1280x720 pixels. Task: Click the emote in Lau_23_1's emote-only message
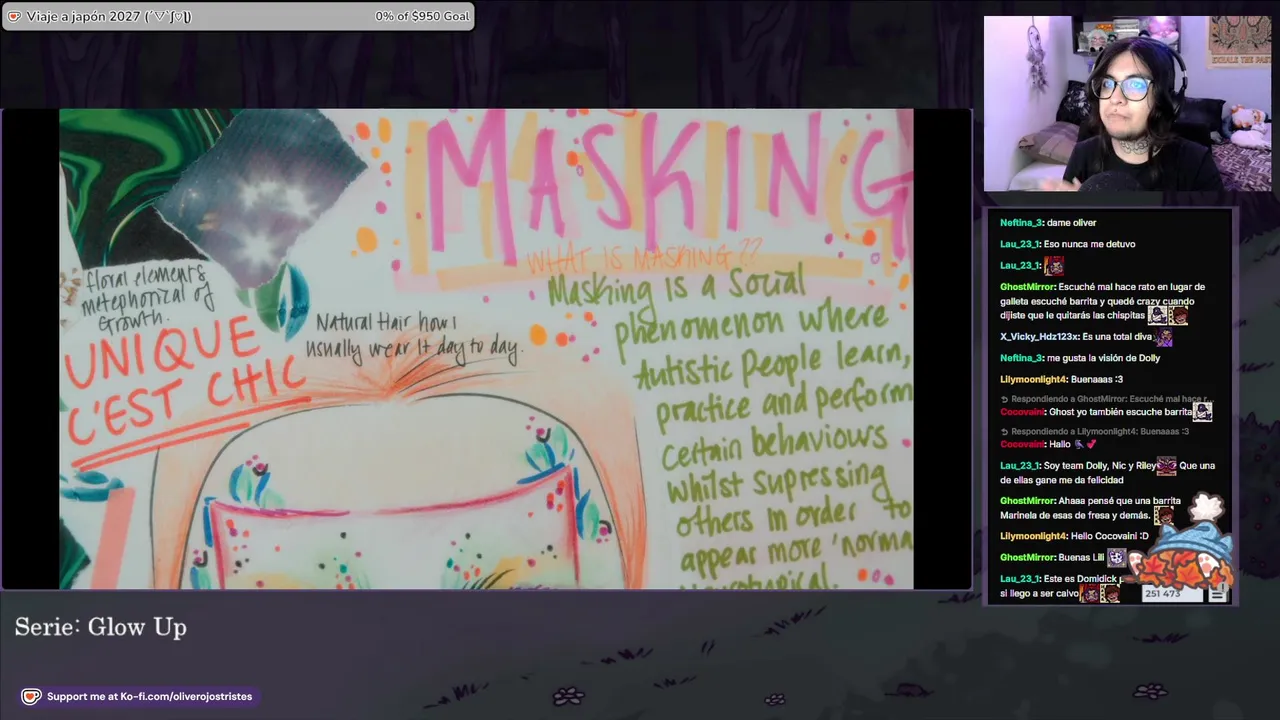(x=1053, y=266)
